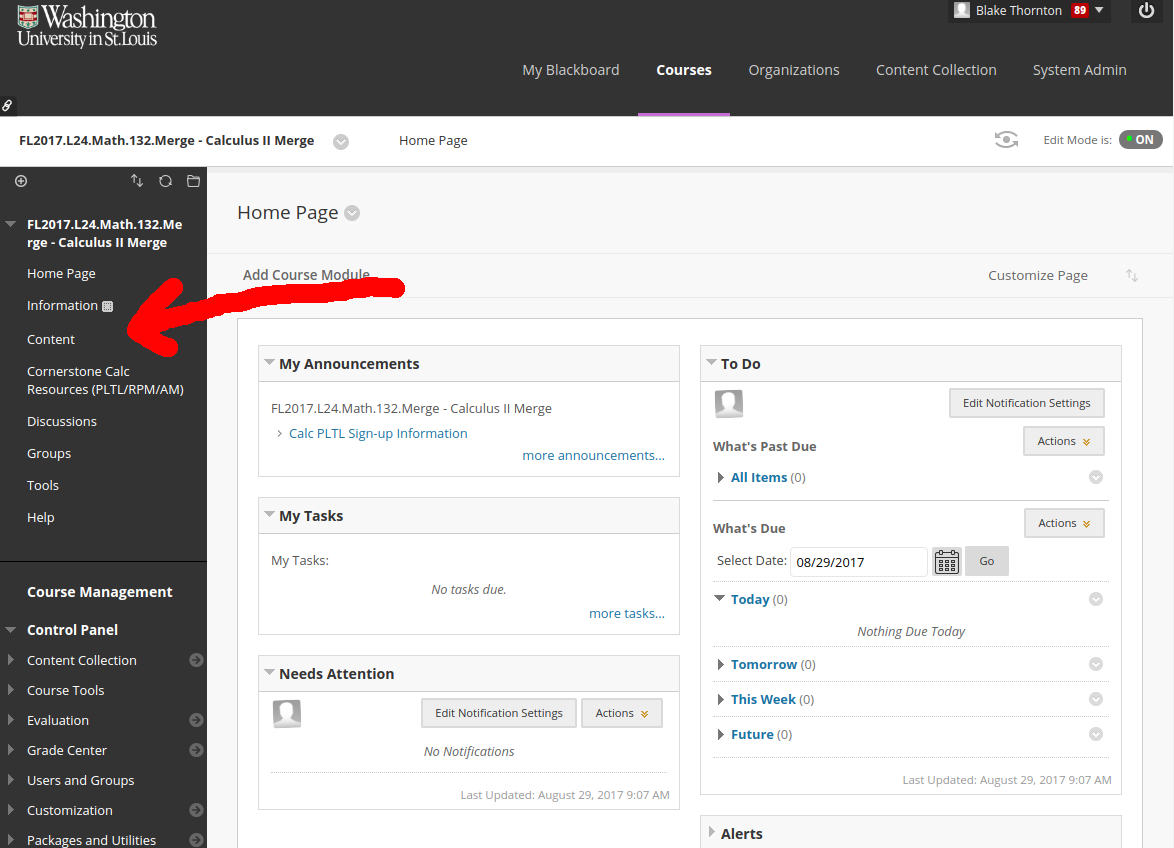
Task: Open course menu folder view icon
Action: [193, 181]
